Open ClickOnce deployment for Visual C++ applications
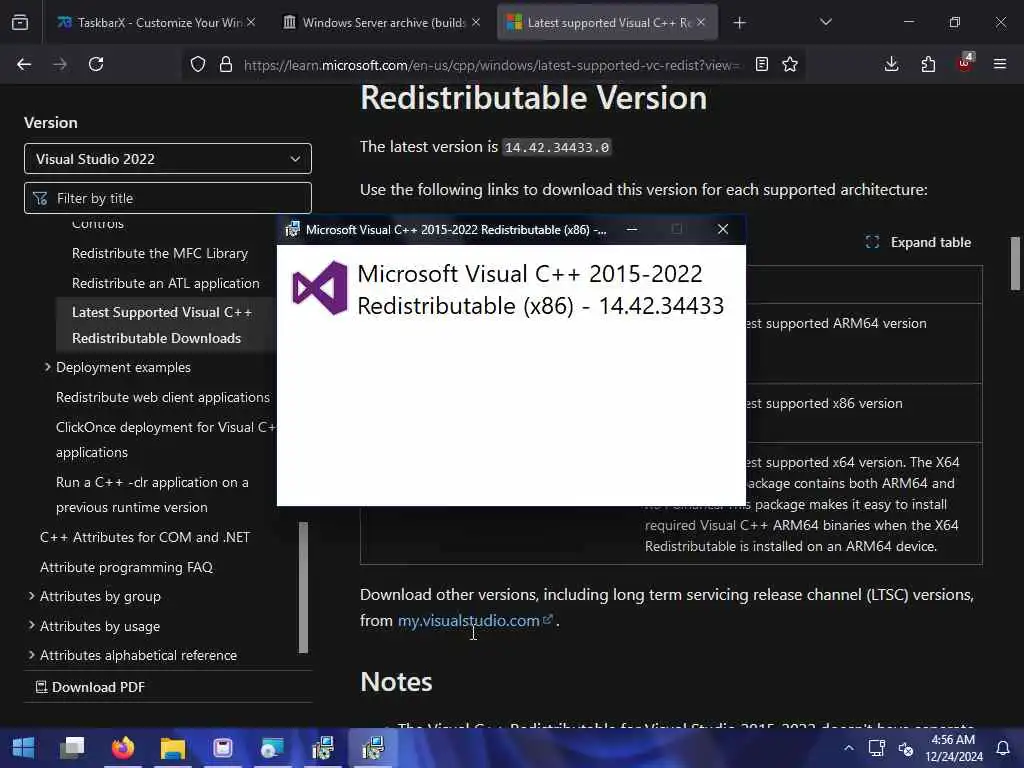 click(165, 440)
